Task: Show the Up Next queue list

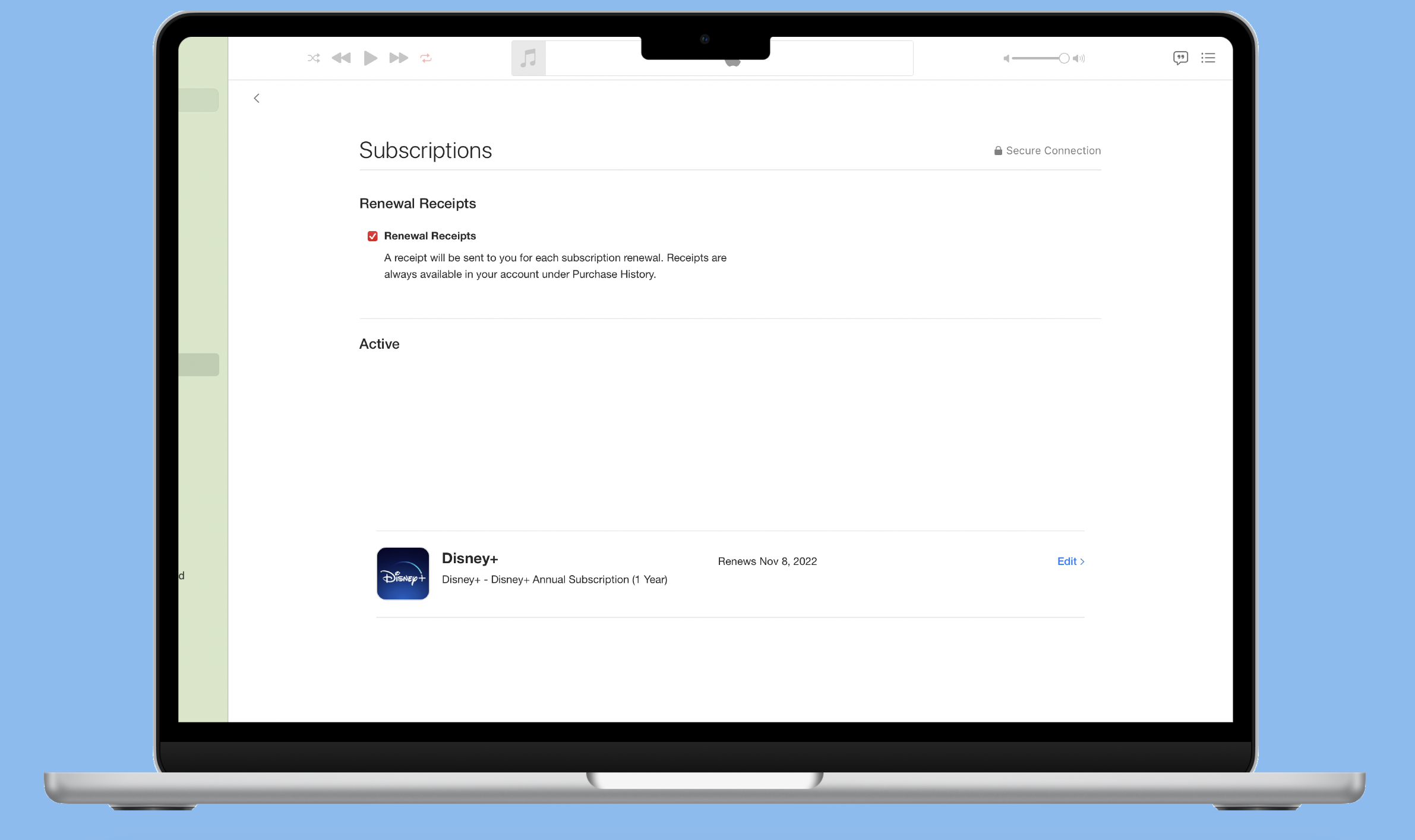Action: [1208, 58]
